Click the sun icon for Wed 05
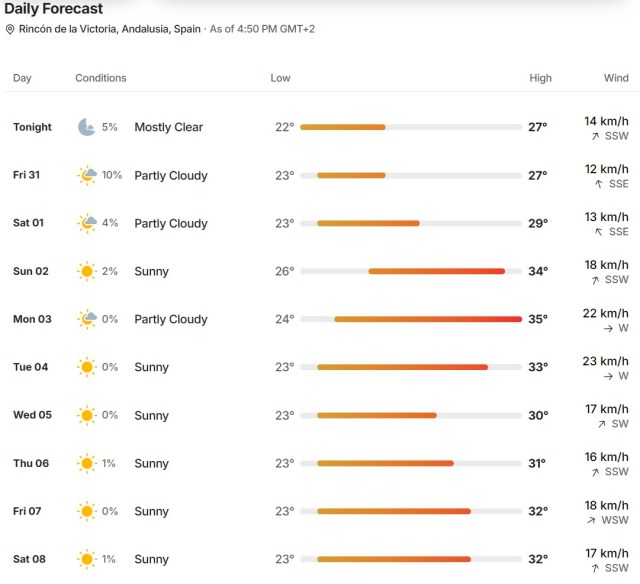Viewport: 640px width, 584px height. pyautogui.click(x=87, y=415)
